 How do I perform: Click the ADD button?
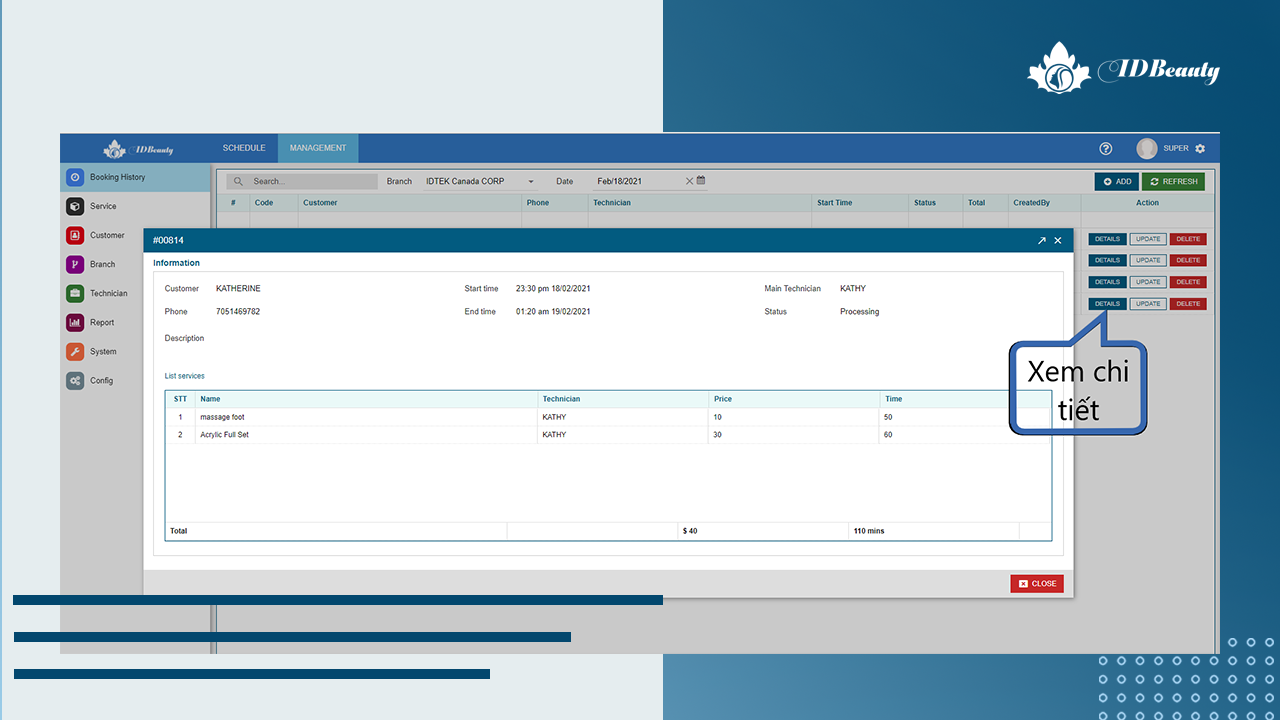(x=1117, y=181)
